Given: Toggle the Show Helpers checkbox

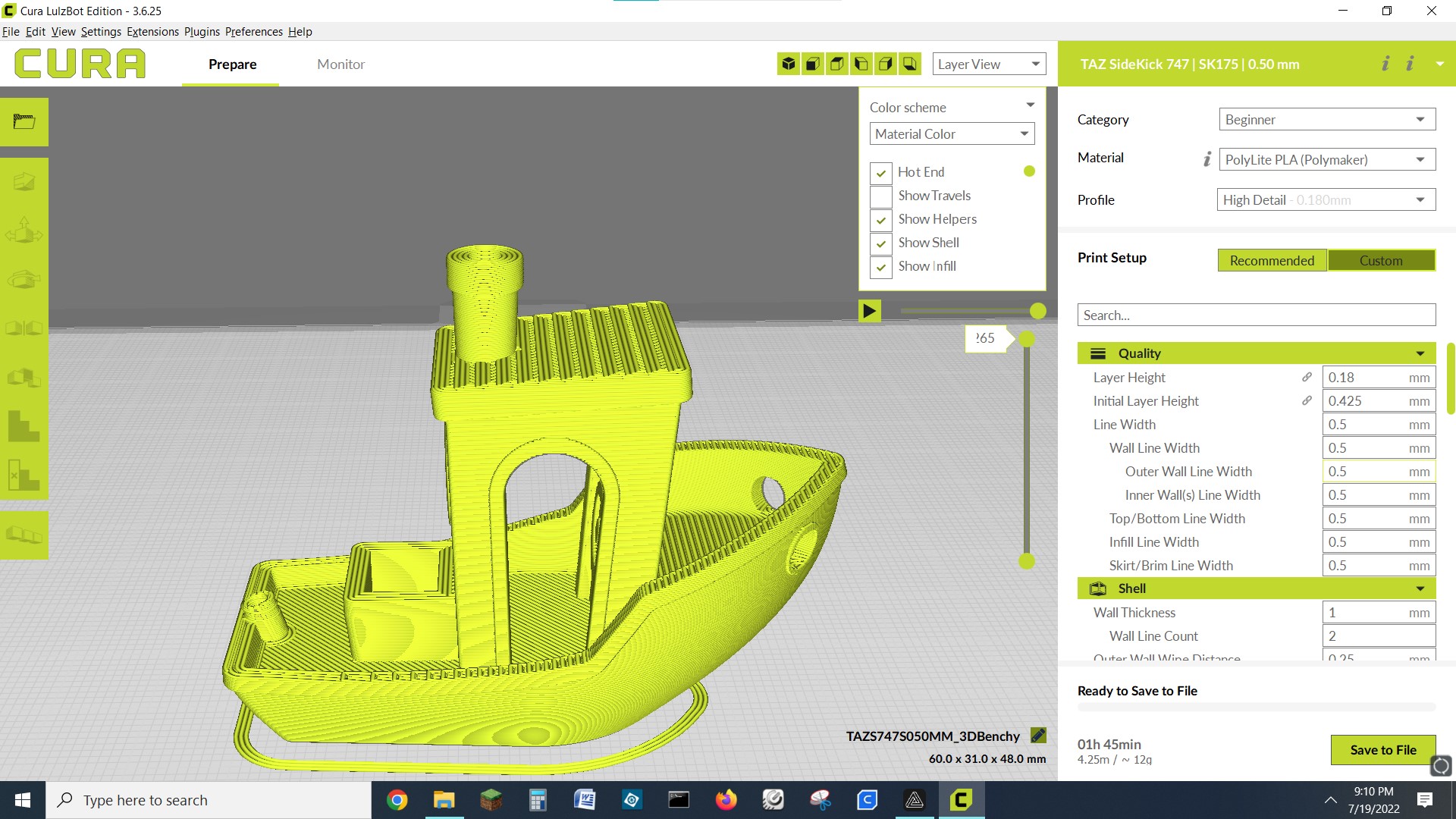Looking at the screenshot, I should [x=880, y=220].
